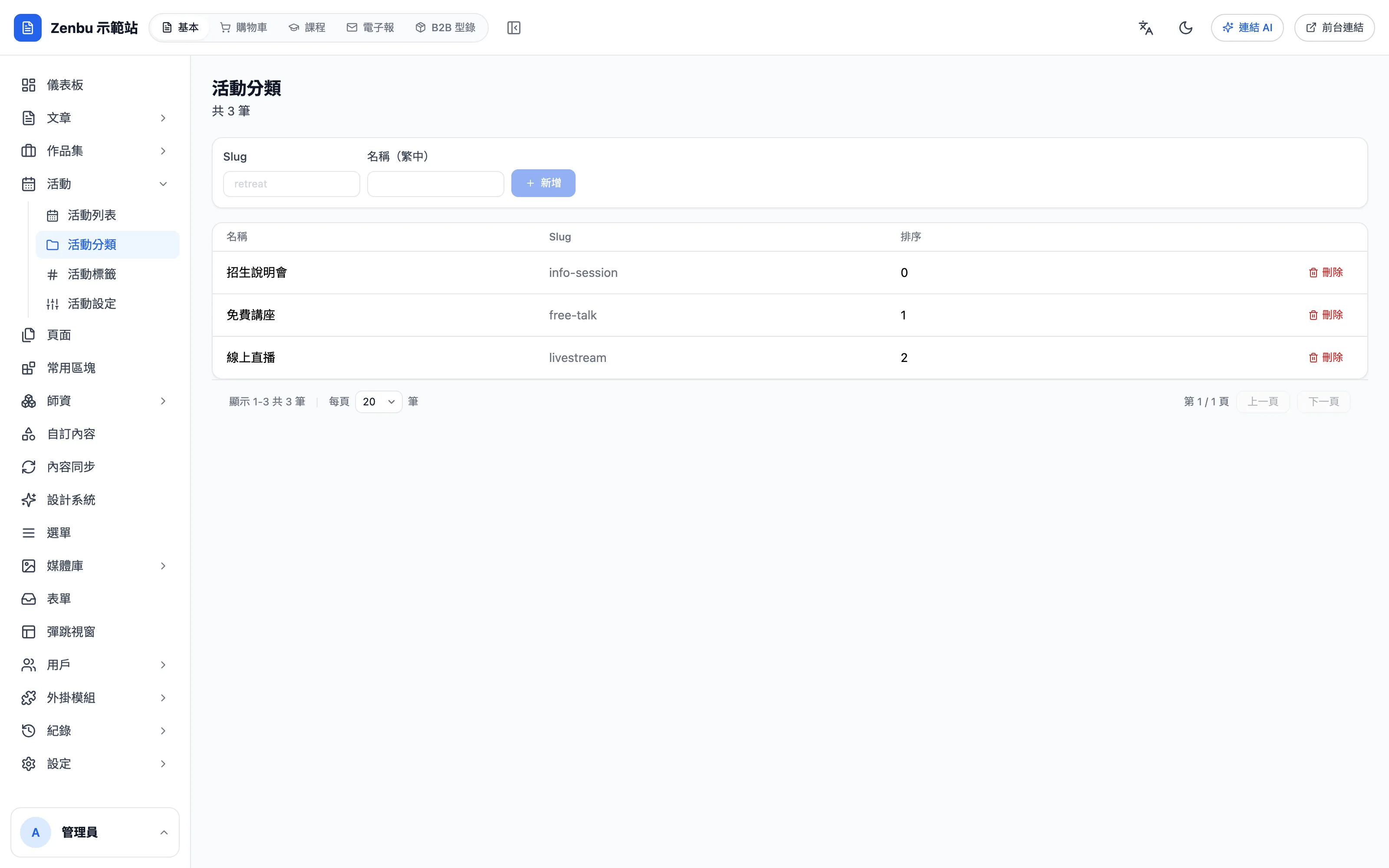This screenshot has width=1389, height=868.
Task: Expand the 媒體庫 sidebar chevron
Action: [x=163, y=566]
